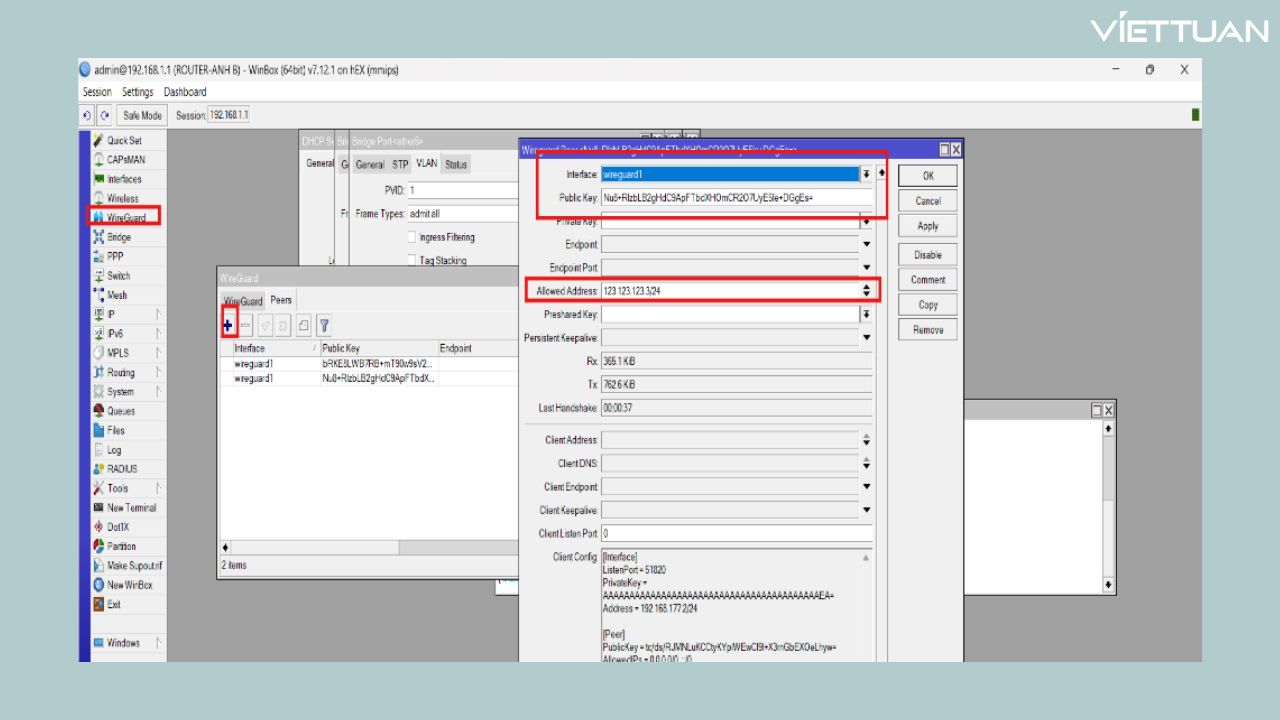This screenshot has width=1280, height=720.
Task: Click the Allowed Address input field
Action: pyautogui.click(x=730, y=290)
